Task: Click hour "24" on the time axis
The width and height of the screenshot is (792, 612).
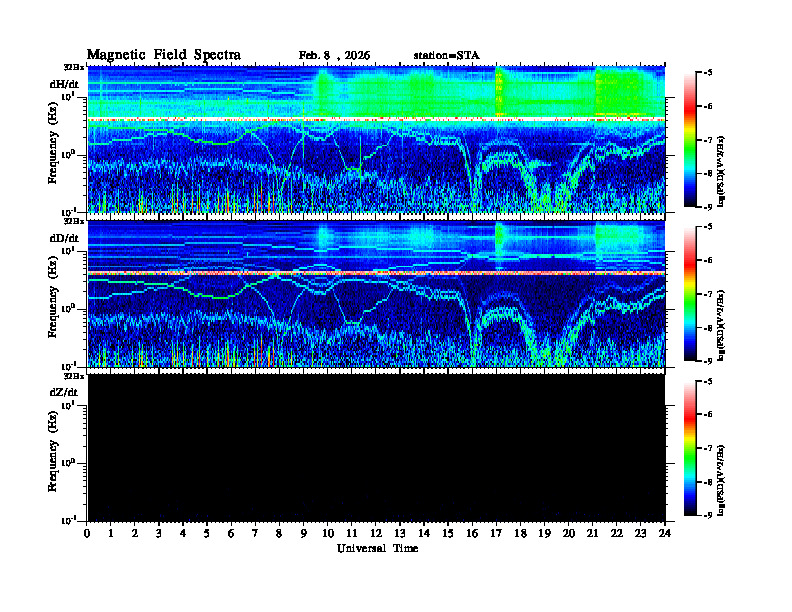Action: 665,534
